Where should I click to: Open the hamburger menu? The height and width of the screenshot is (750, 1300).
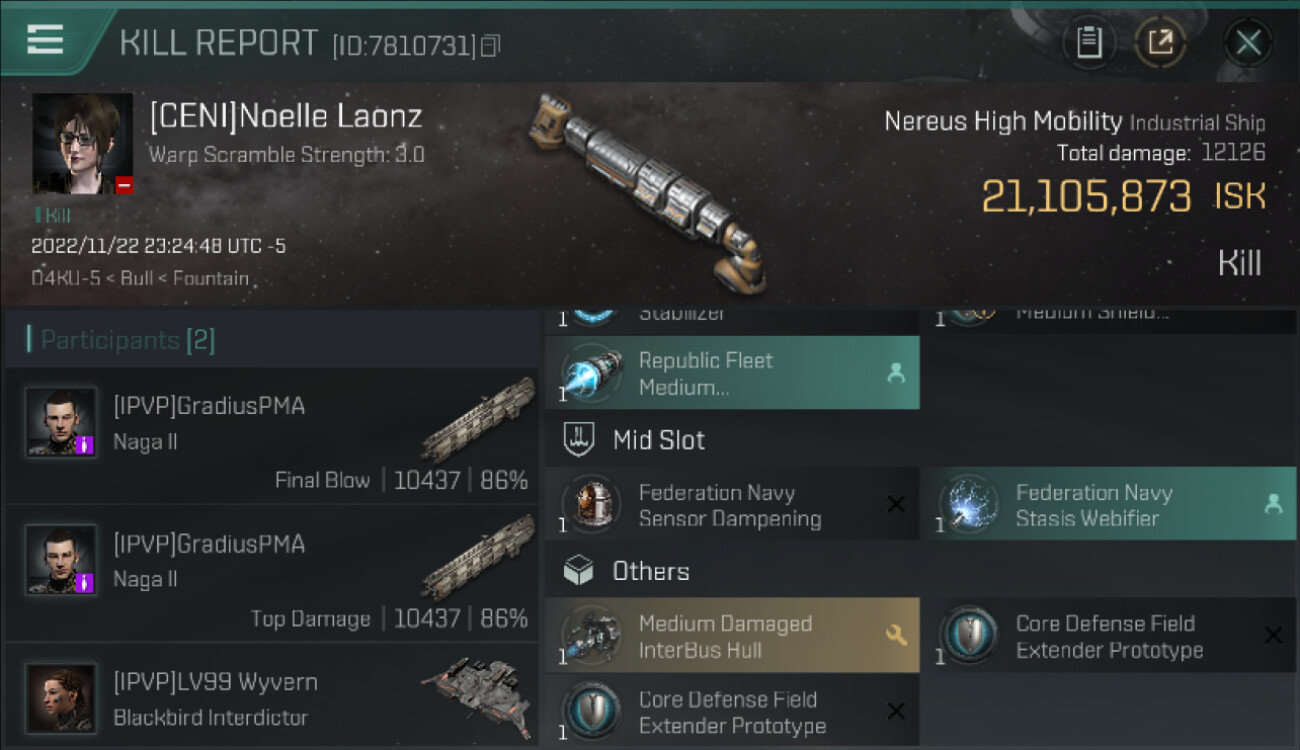[45, 40]
